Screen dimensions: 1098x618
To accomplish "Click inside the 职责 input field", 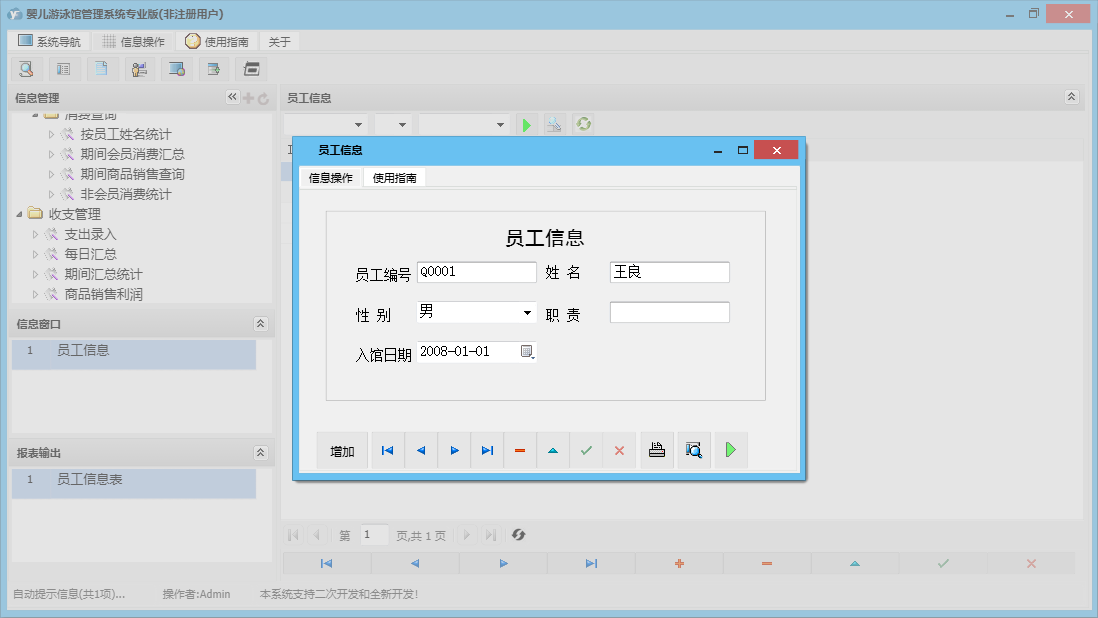I will pos(668,312).
